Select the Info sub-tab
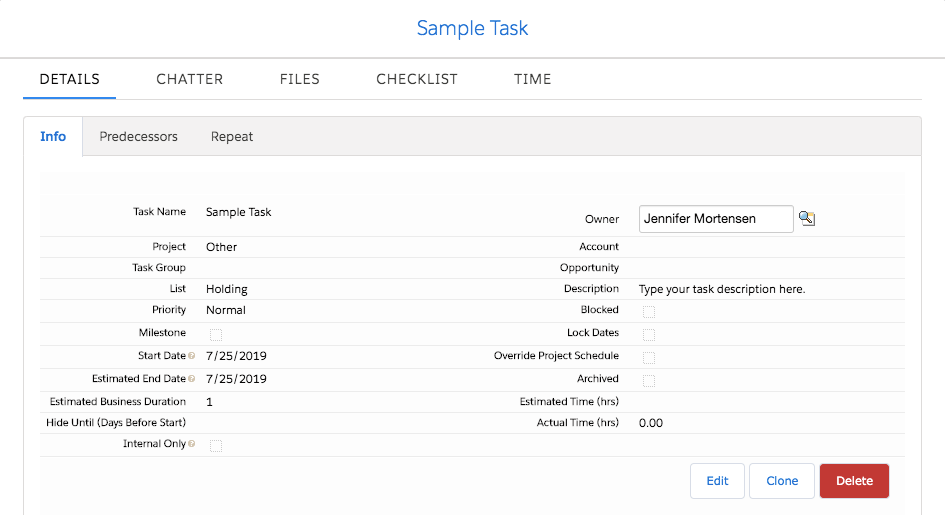This screenshot has width=945, height=515. (53, 137)
